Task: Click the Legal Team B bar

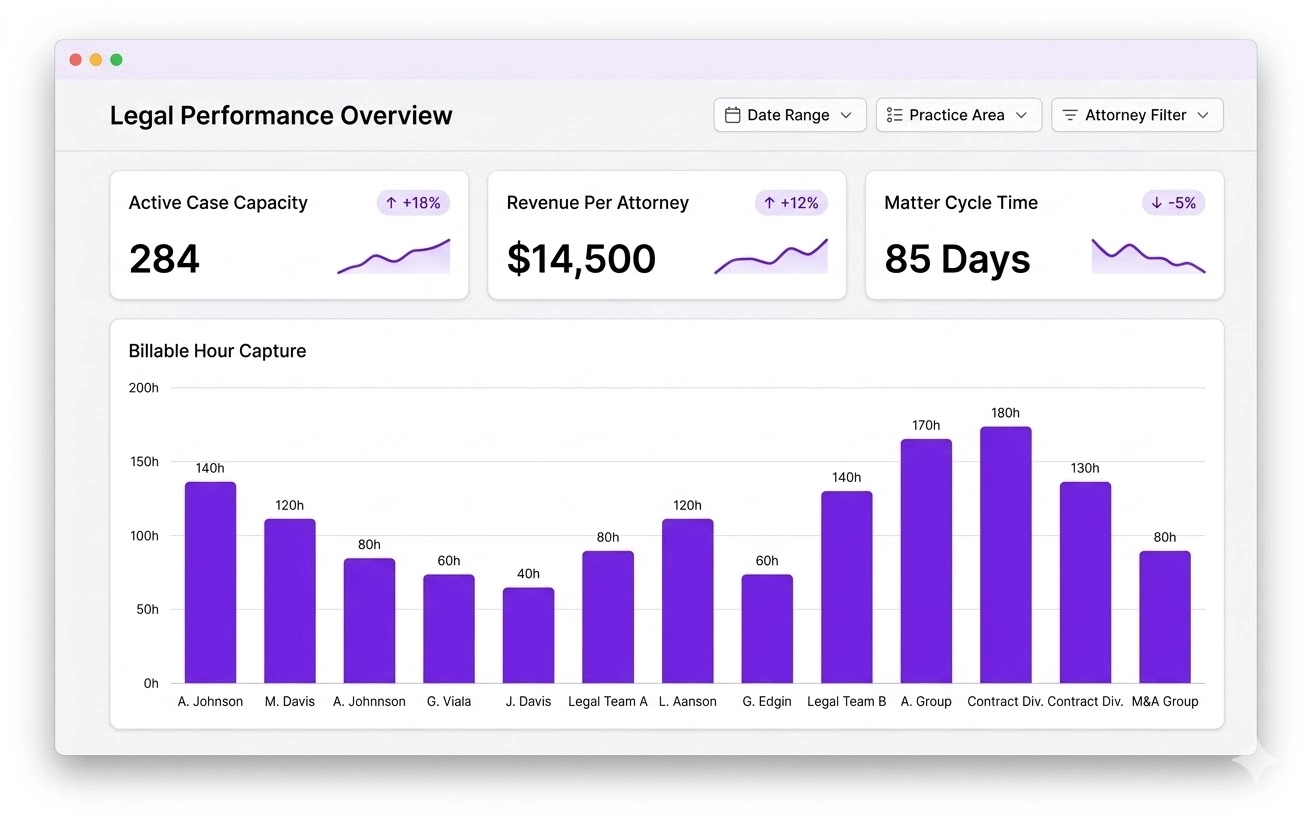Action: coord(847,587)
